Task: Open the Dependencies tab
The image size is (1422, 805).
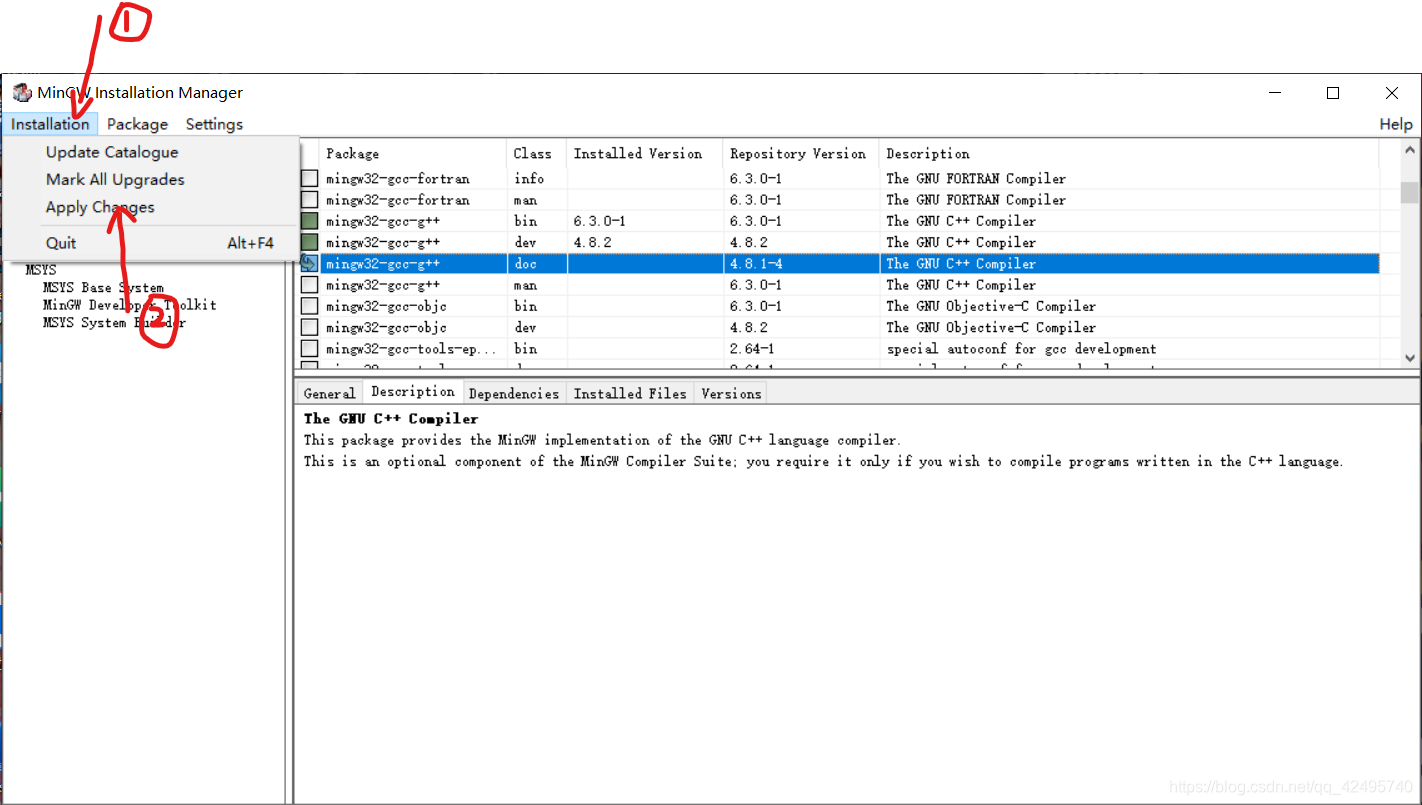Action: point(514,394)
